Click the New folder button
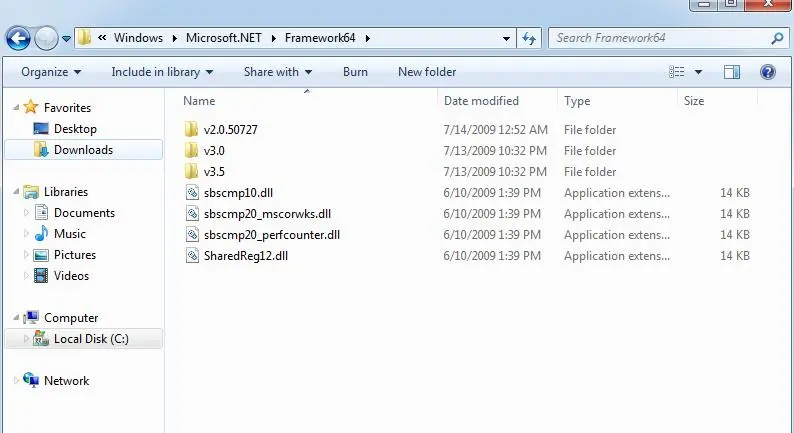The width and height of the screenshot is (794, 433). tap(427, 72)
